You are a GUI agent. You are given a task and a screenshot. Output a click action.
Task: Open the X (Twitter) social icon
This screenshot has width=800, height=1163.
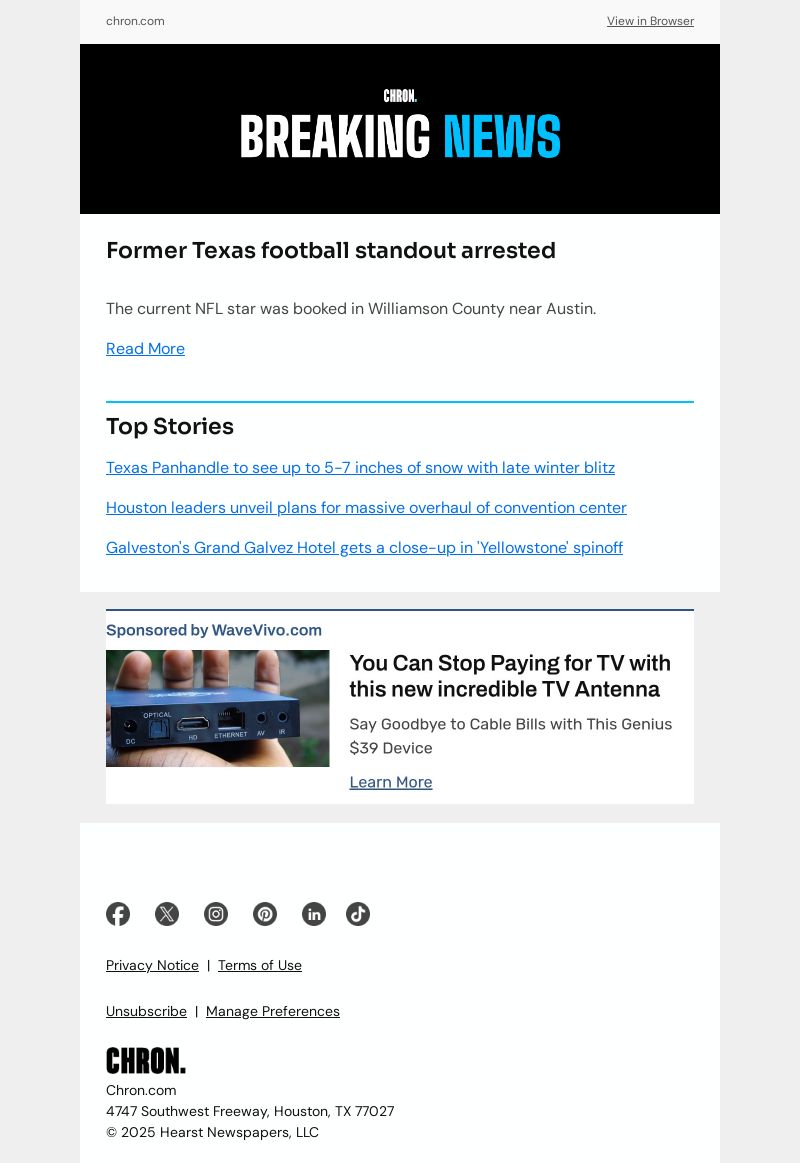167,914
